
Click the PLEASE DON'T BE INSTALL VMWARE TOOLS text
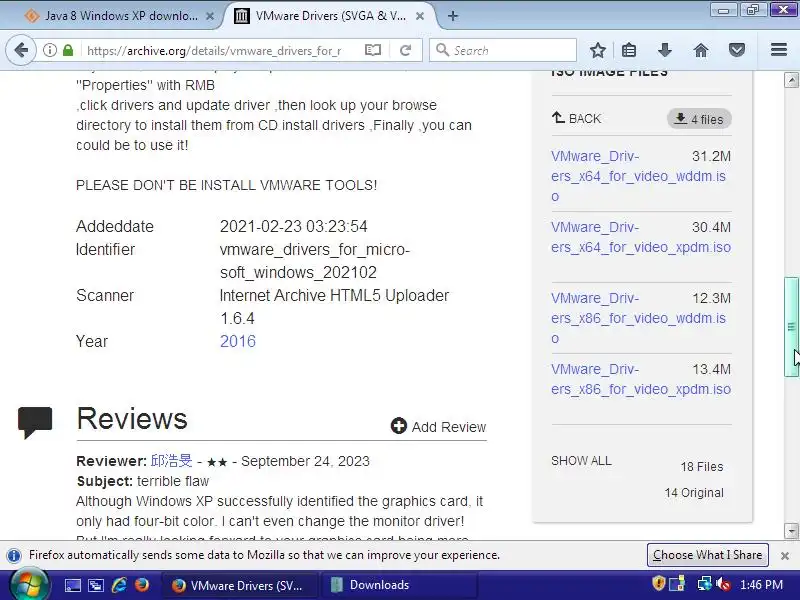click(227, 185)
